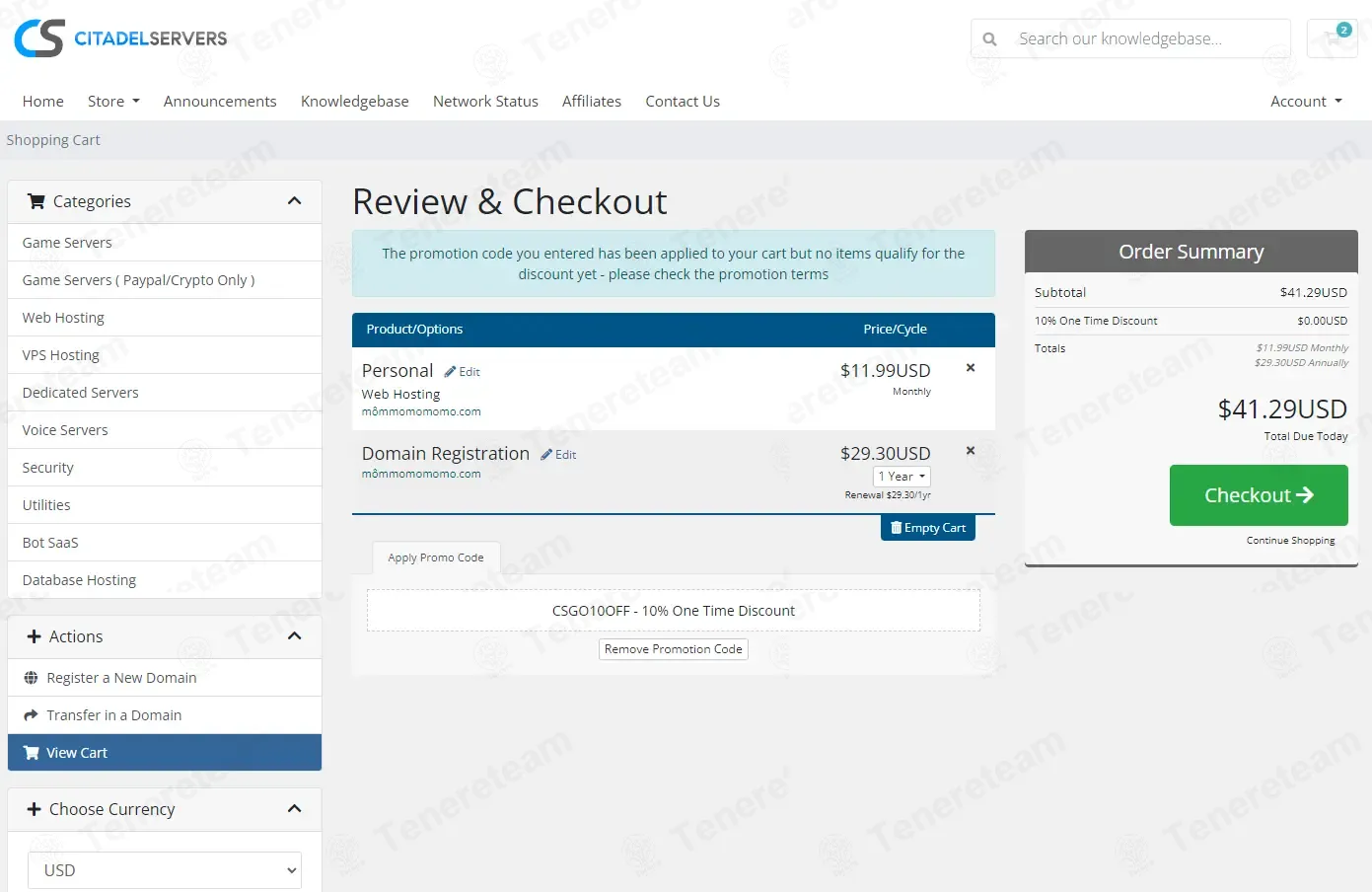Open Voice Servers category

click(165, 430)
